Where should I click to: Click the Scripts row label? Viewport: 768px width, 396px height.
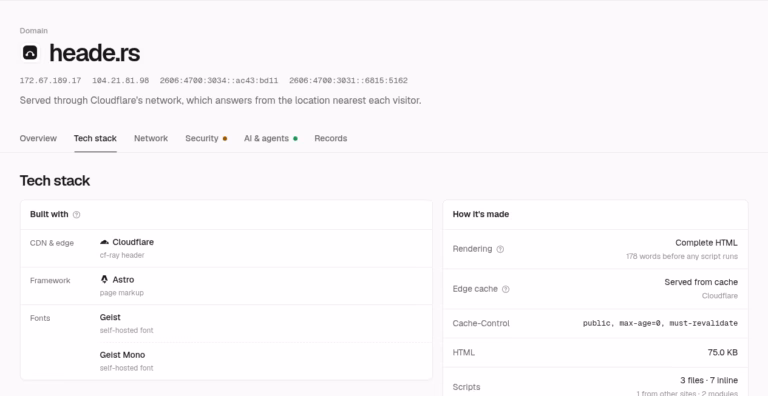tap(466, 387)
